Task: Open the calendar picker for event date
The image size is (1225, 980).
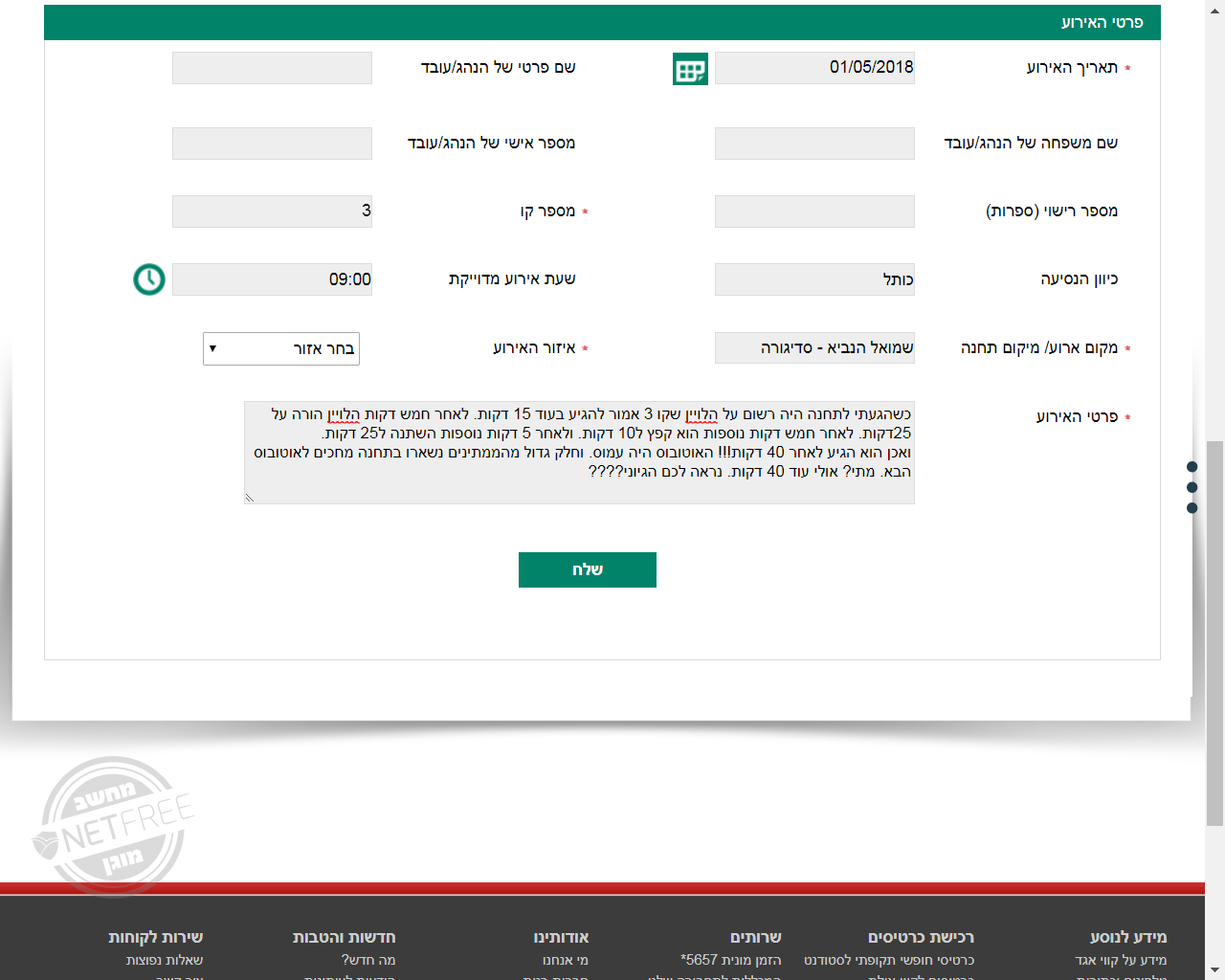Action: (690, 69)
